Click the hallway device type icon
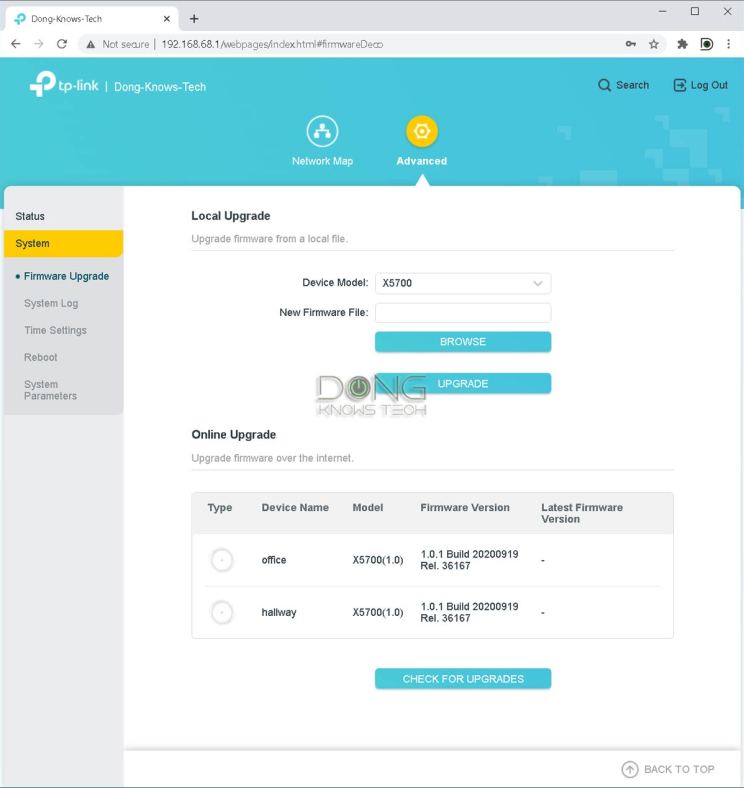 pos(222,612)
